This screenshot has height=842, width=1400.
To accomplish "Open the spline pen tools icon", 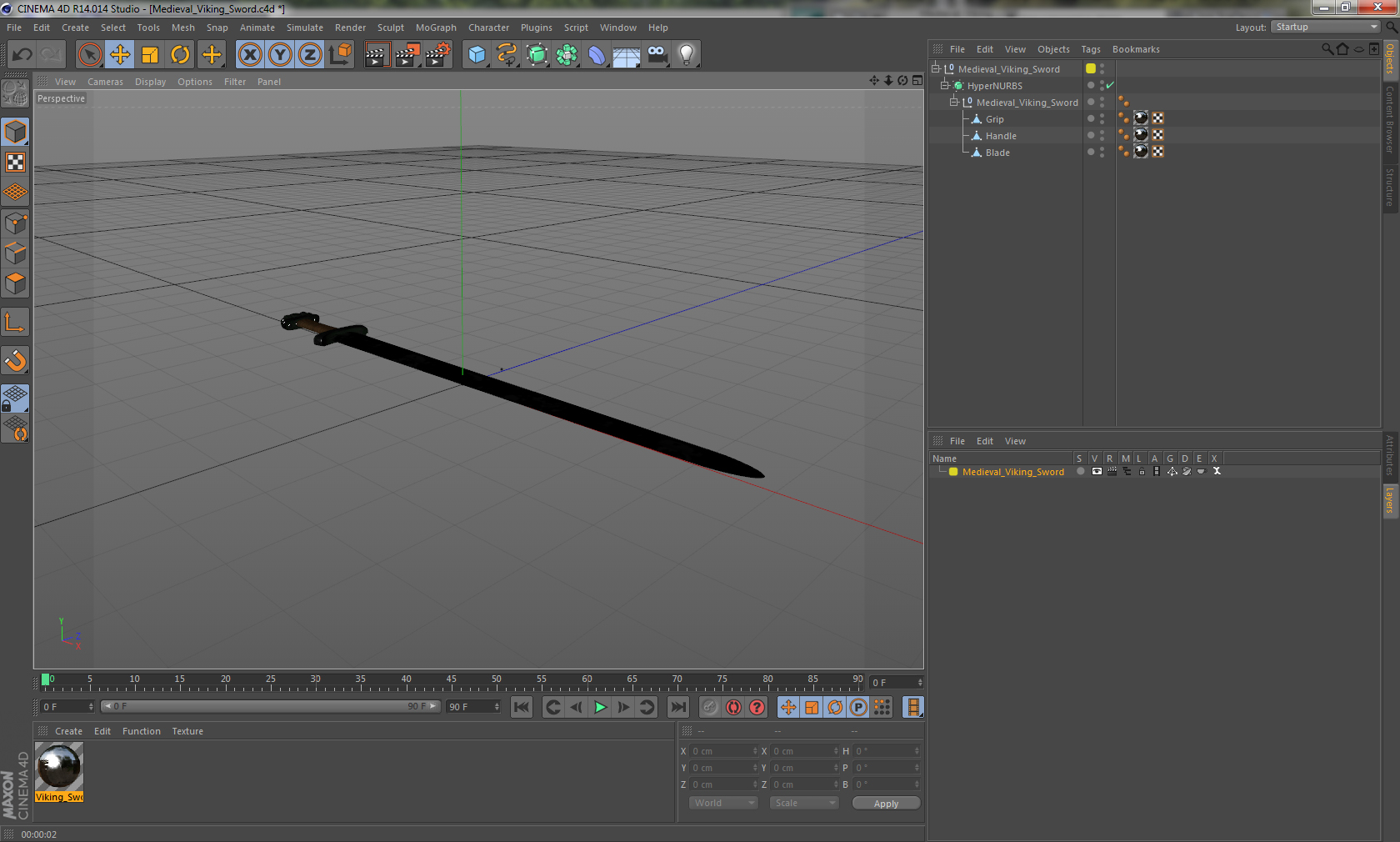I will point(507,55).
